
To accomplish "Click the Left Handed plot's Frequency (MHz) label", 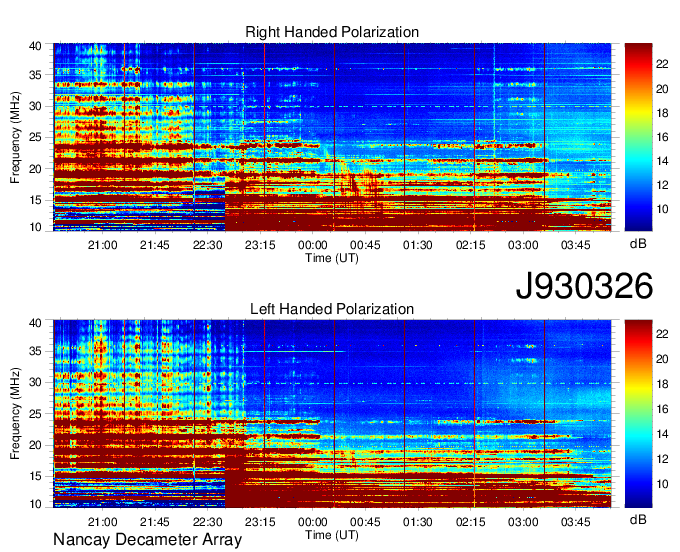I will click(x=15, y=414).
